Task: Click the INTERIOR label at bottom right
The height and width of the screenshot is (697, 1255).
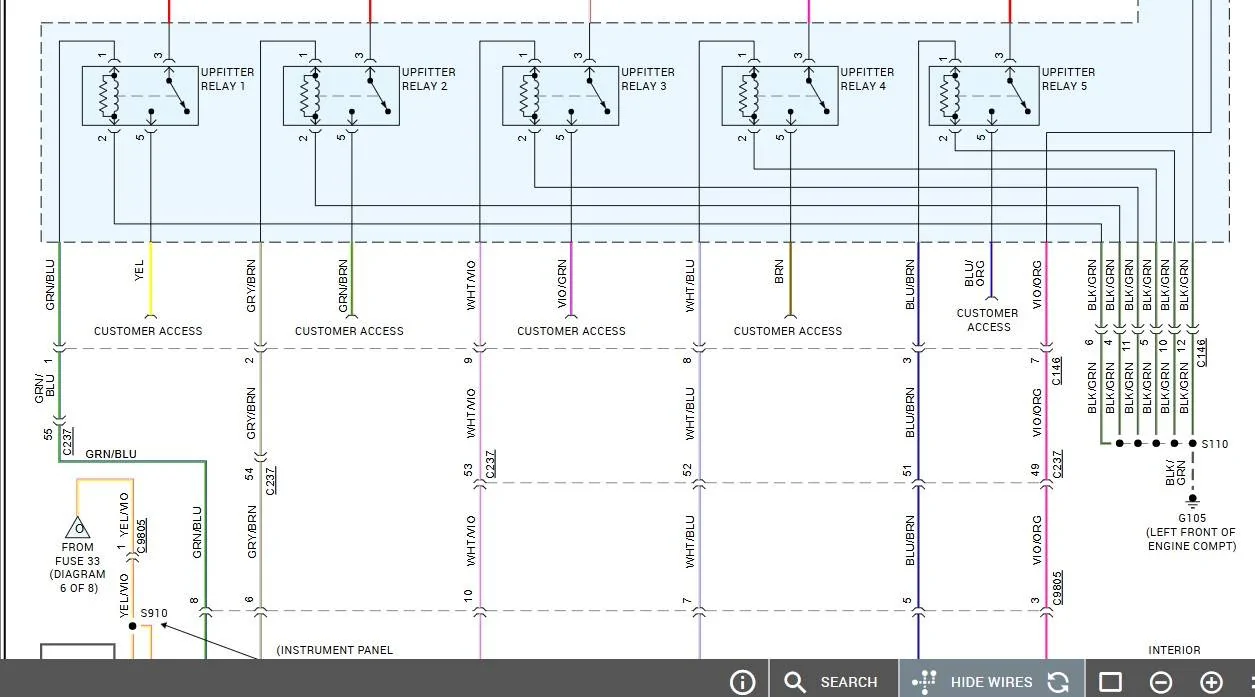Action: pos(1174,650)
